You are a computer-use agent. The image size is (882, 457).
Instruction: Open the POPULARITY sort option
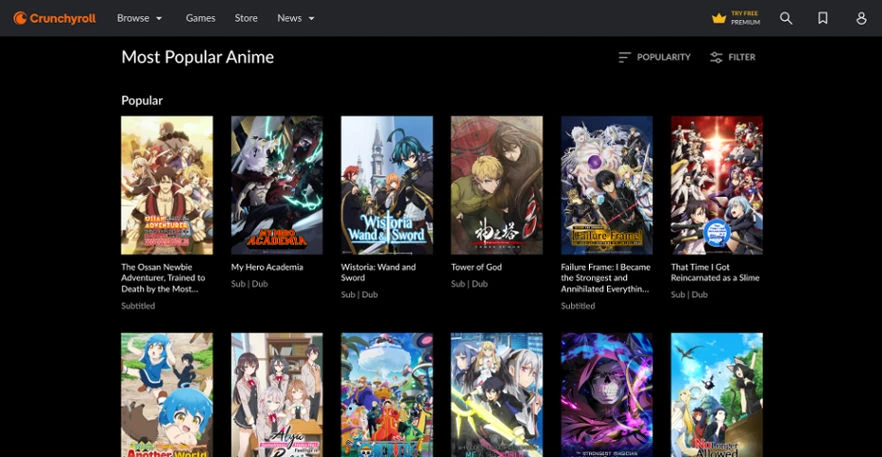tap(664, 57)
